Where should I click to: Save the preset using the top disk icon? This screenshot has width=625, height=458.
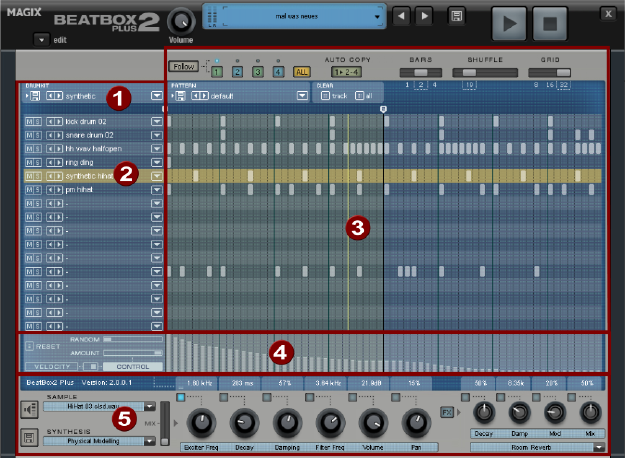click(456, 16)
